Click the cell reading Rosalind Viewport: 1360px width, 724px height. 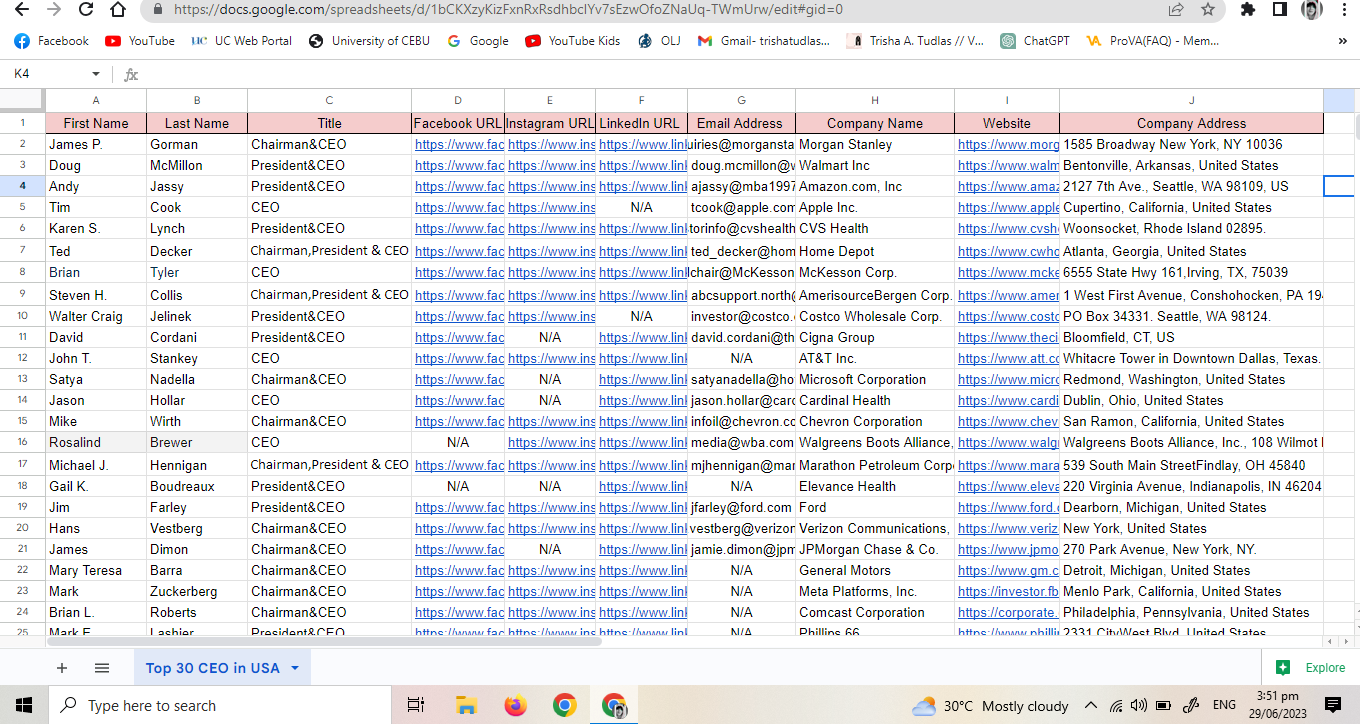point(96,442)
